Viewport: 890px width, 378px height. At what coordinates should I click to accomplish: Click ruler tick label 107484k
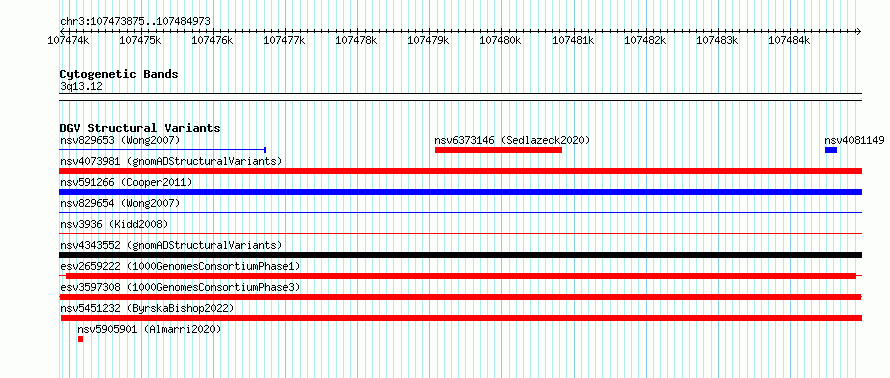click(790, 40)
